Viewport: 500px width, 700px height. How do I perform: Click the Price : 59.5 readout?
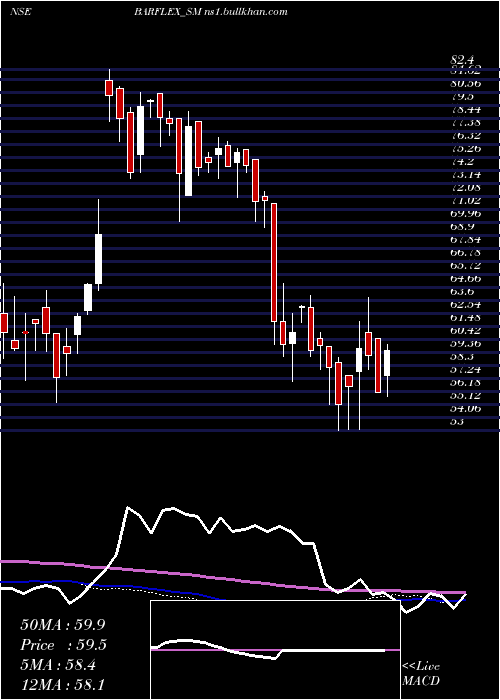point(63,645)
